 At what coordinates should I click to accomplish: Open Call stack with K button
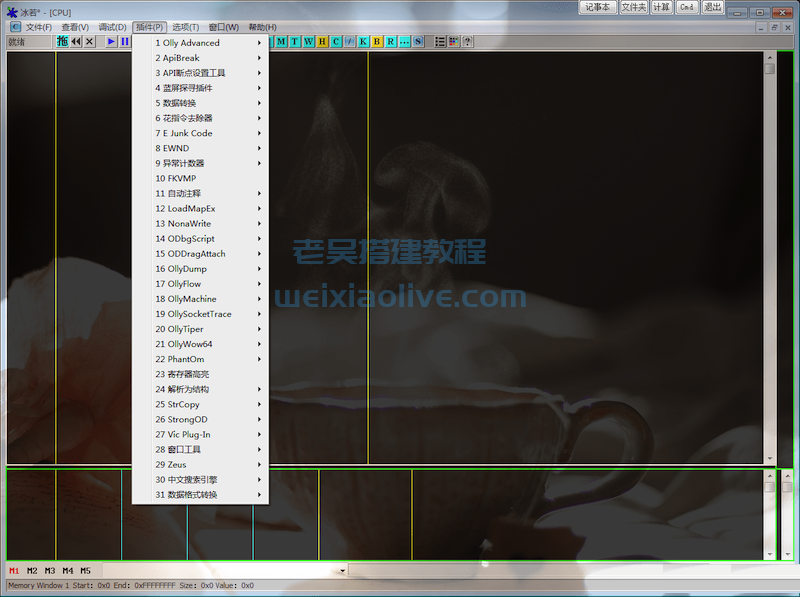363,42
